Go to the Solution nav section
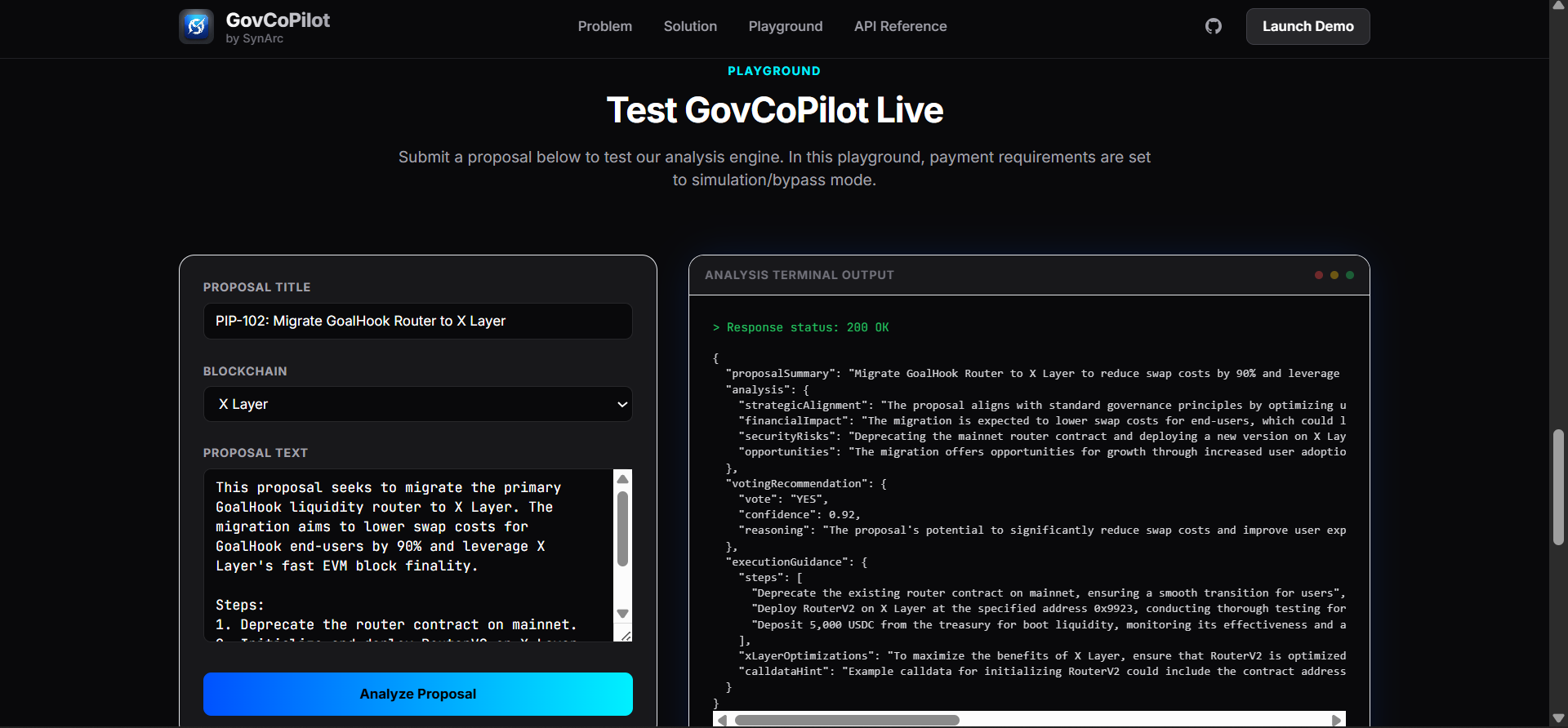Image resolution: width=1568 pixels, height=728 pixels. click(690, 26)
